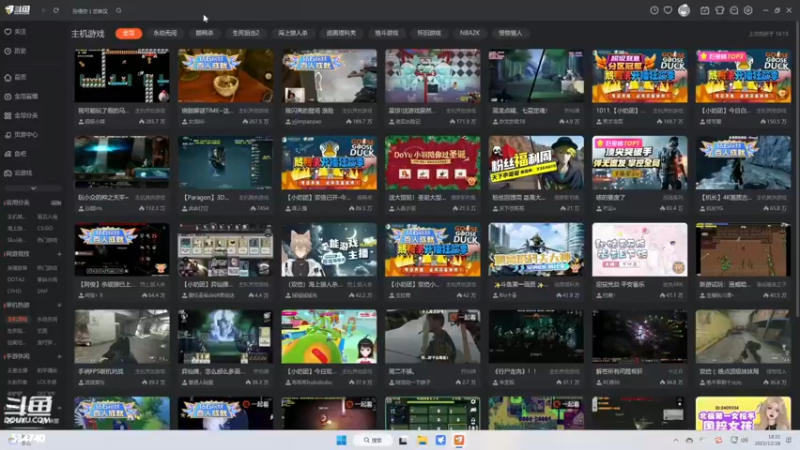Open the 鱼吧 sidebar item
Viewport: 800px width, 450px height.
[16, 154]
